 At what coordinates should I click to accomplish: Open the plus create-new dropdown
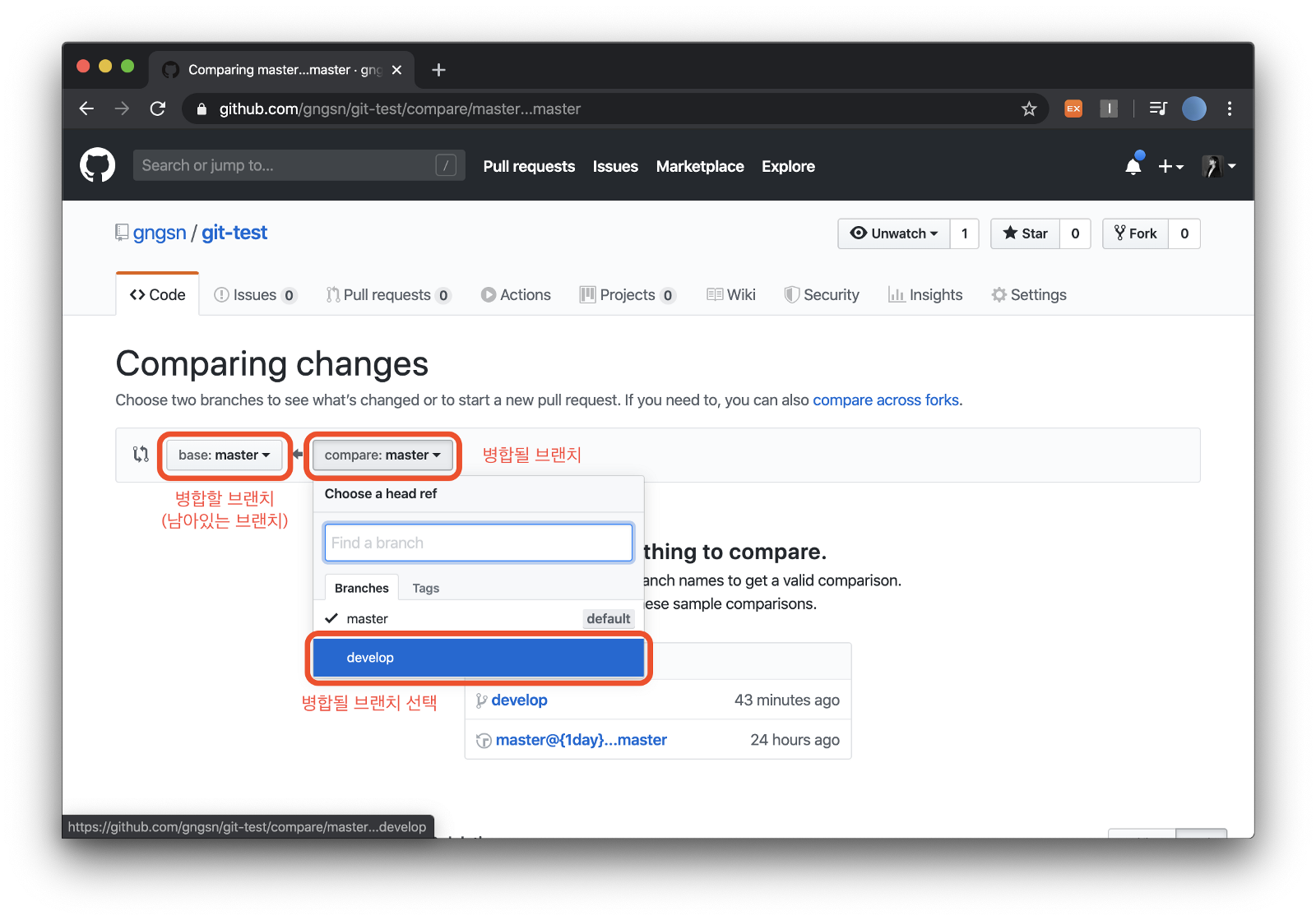1170,166
